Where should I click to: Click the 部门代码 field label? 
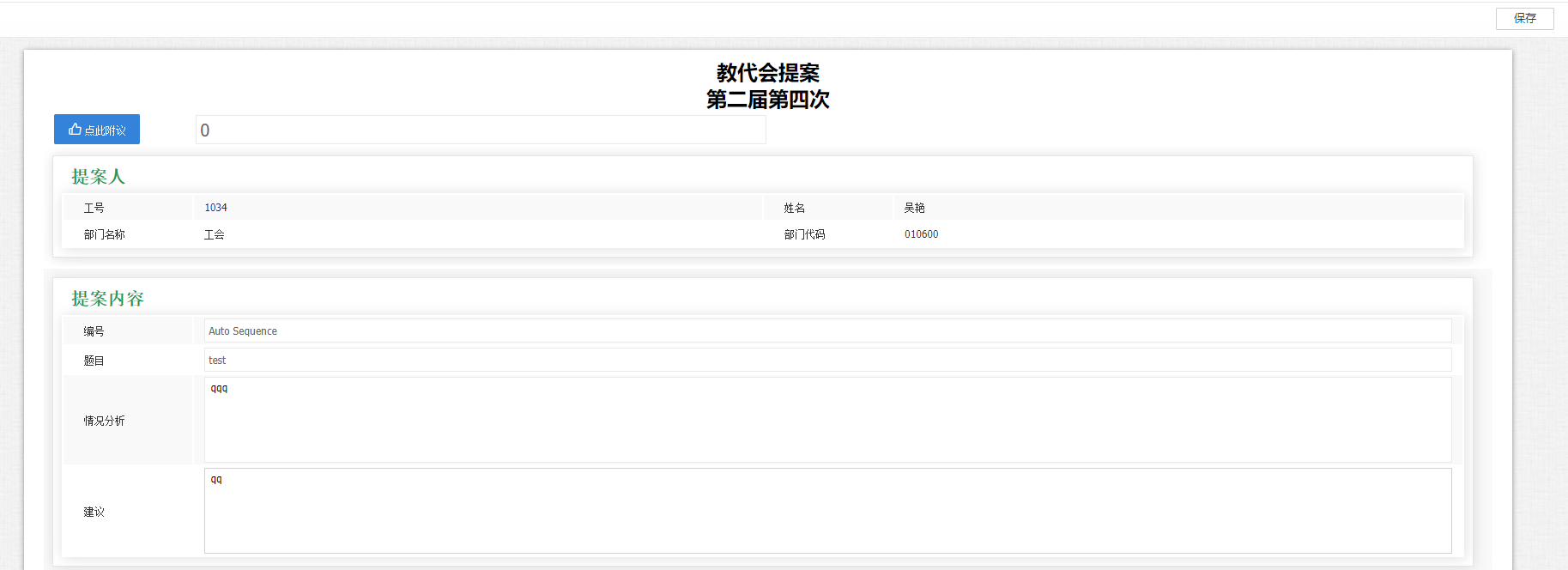pyautogui.click(x=804, y=234)
